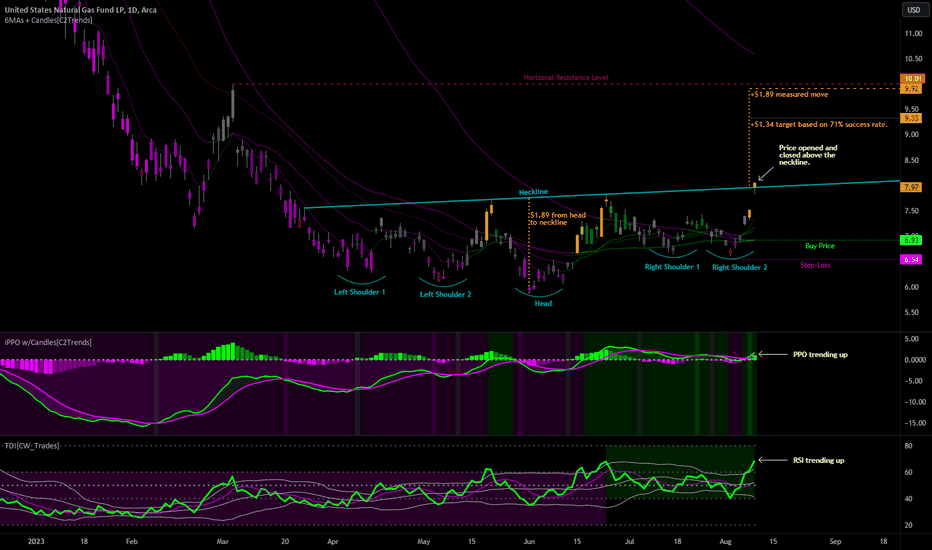Click the 'Buy Price' label
The height and width of the screenshot is (550, 932).
[820, 246]
